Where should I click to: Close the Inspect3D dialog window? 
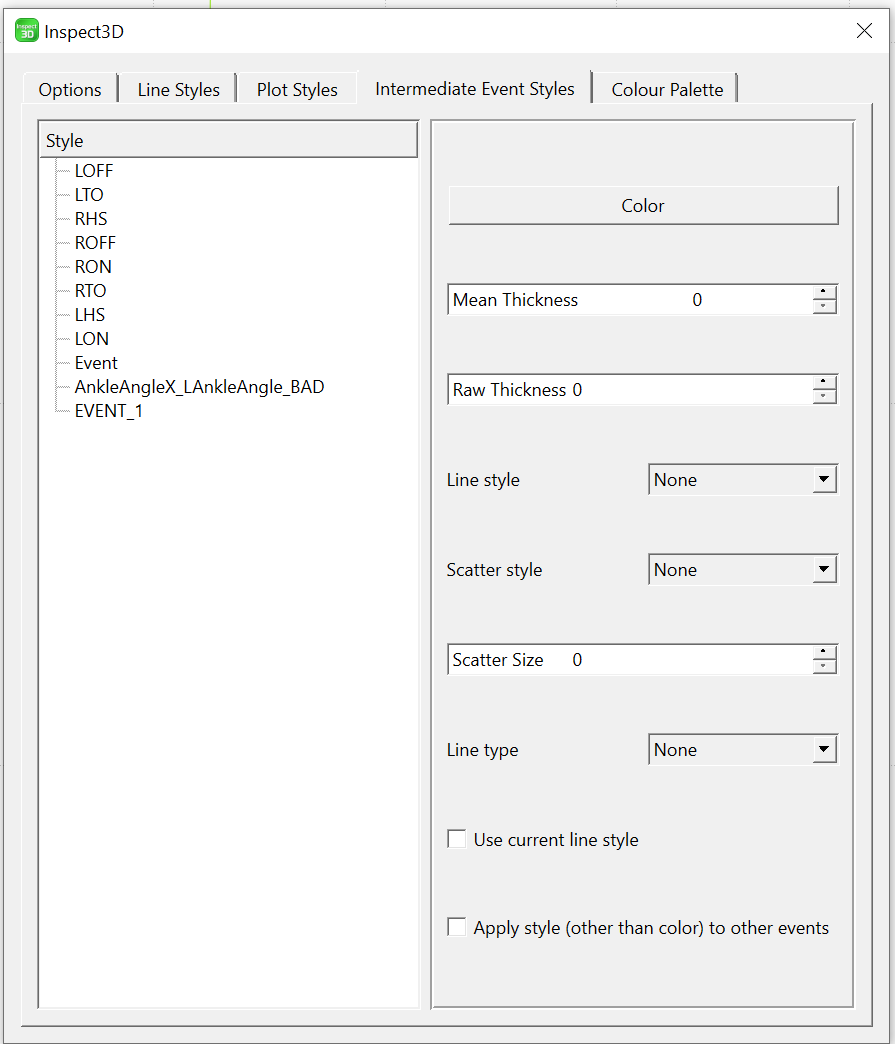point(864,31)
